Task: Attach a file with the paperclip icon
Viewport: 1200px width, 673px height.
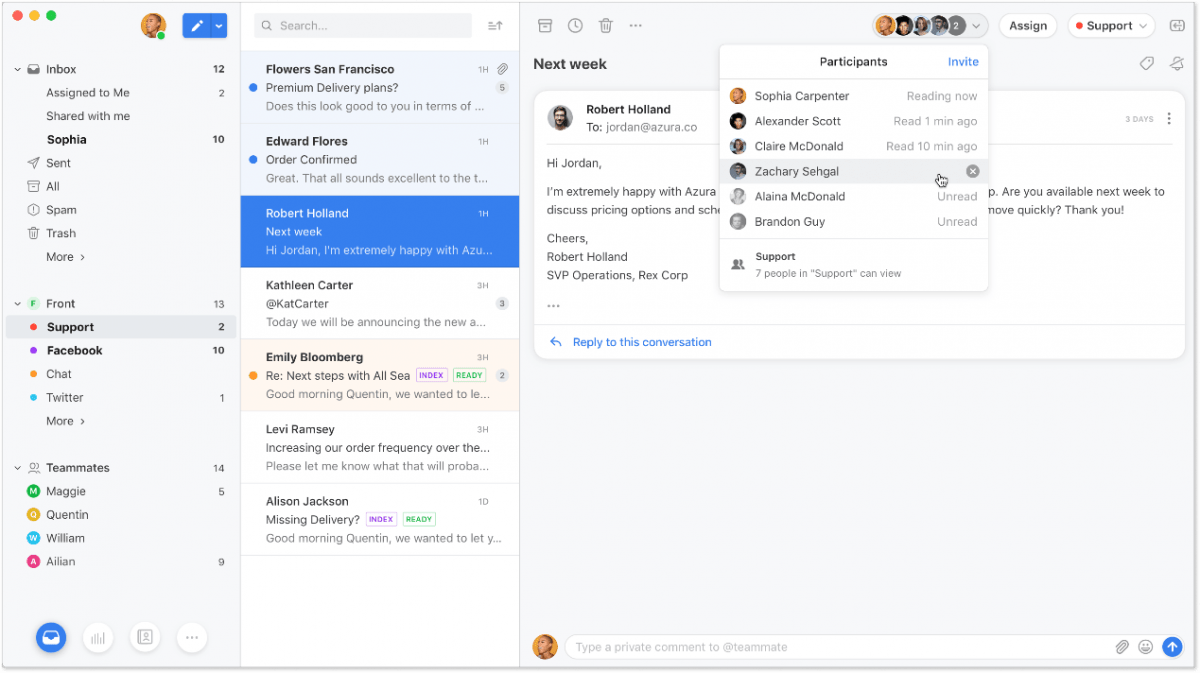Action: (1121, 647)
